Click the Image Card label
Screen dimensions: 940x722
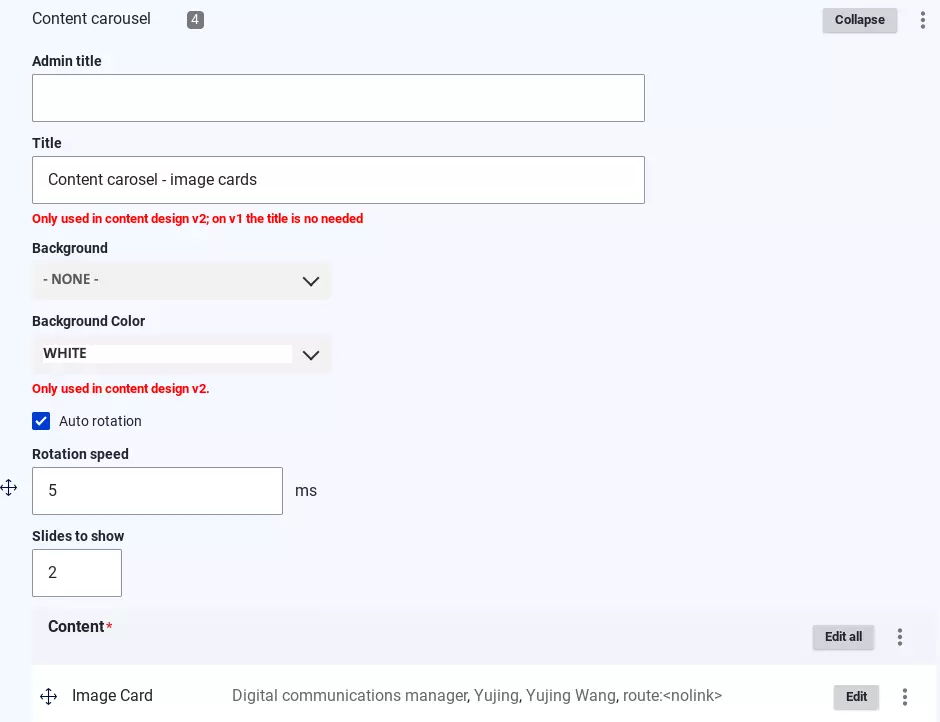tap(112, 696)
